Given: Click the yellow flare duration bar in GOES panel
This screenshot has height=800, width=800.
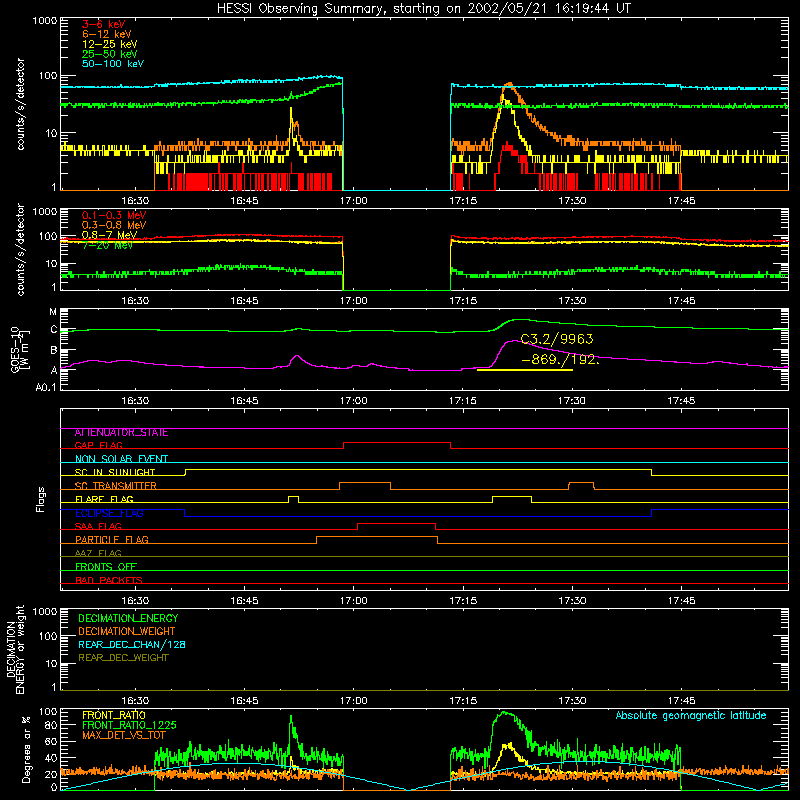Looking at the screenshot, I should [524, 370].
